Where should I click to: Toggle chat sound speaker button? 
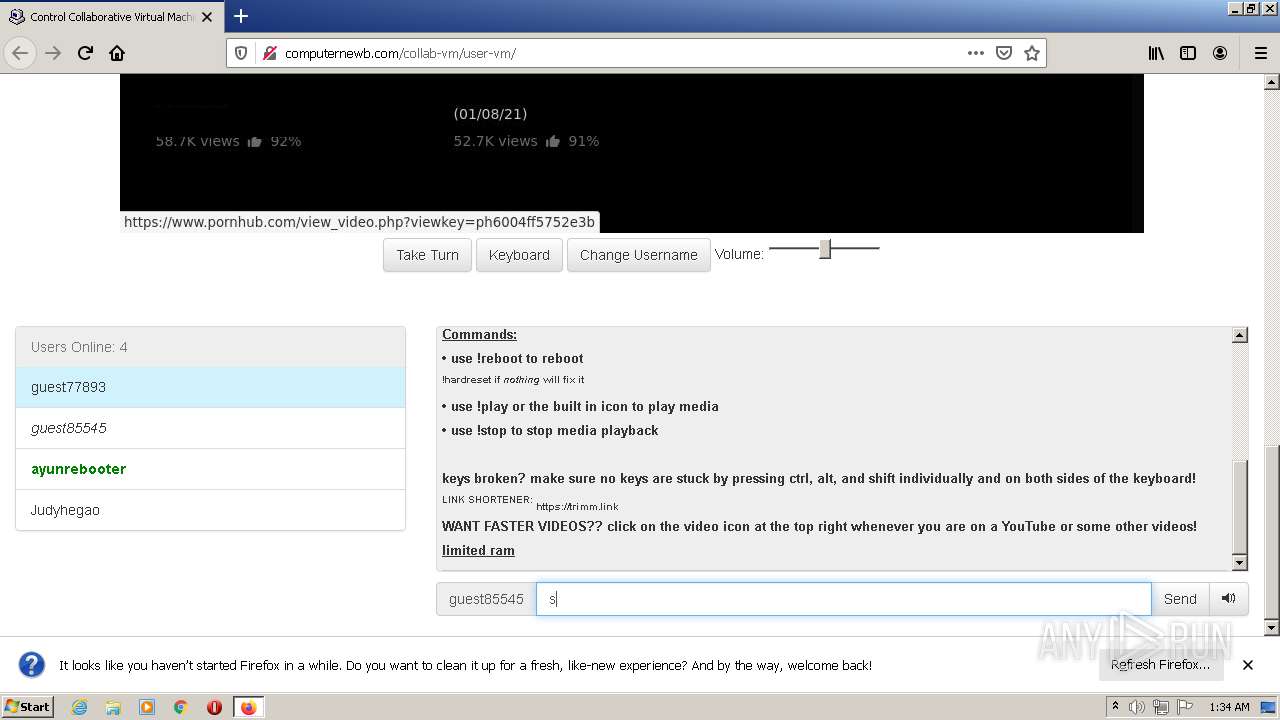[1229, 599]
